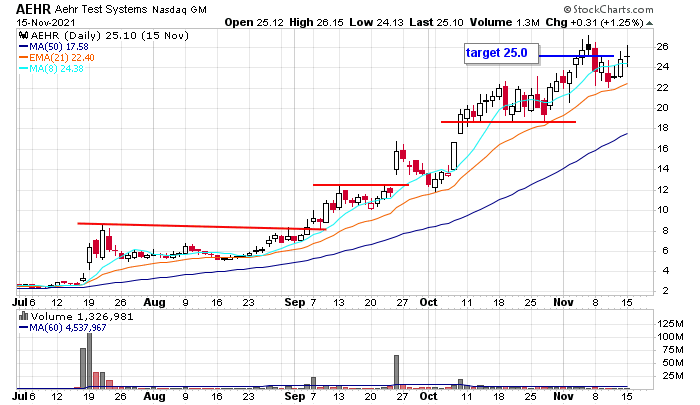
Task: Click the 18 price axis label
Action: pos(662,128)
